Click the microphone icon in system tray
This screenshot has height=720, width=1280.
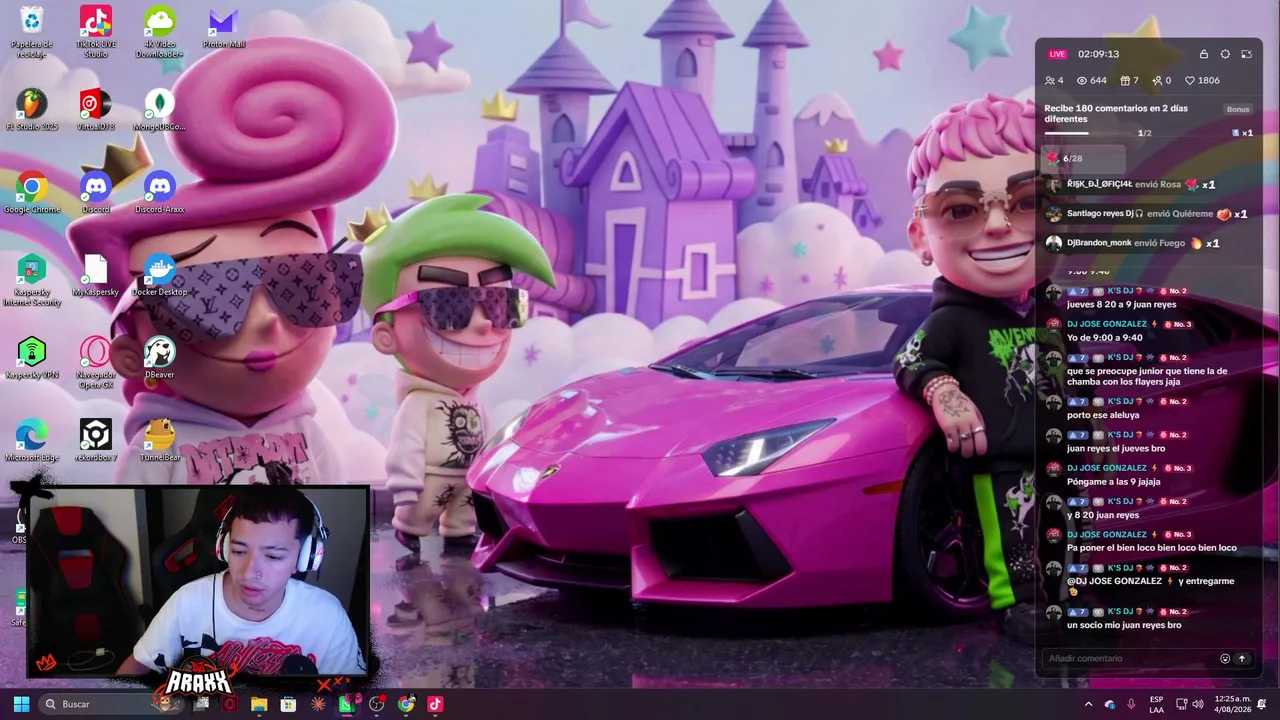[x=1131, y=704]
